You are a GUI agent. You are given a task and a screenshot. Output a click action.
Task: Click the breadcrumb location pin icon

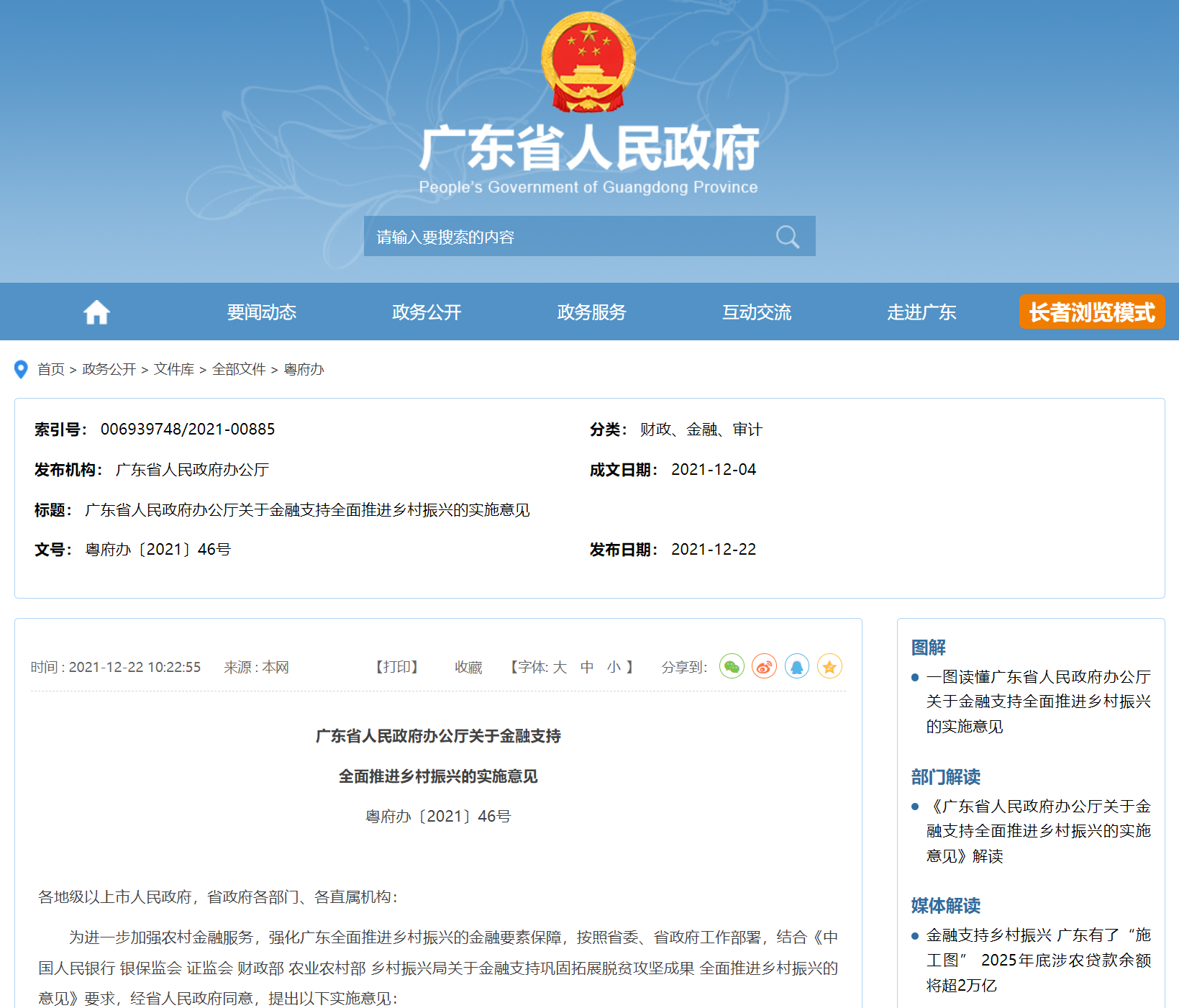click(x=21, y=369)
